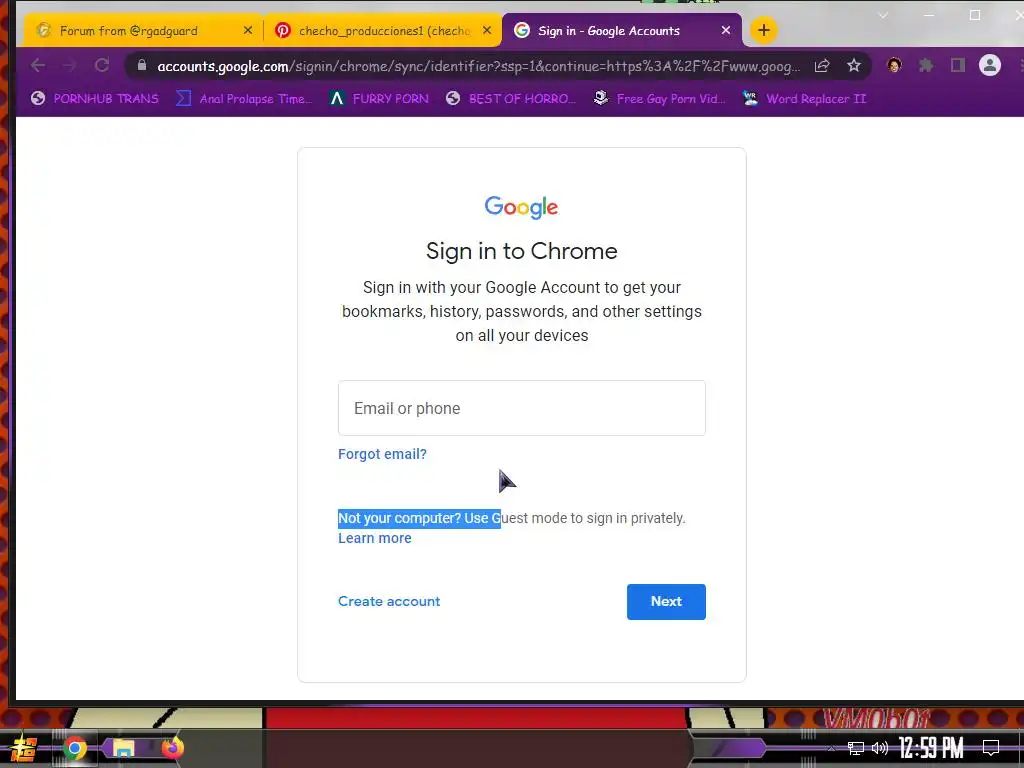Image resolution: width=1024 pixels, height=768 pixels.
Task: Open a new tab with plus button
Action: pyautogui.click(x=763, y=30)
